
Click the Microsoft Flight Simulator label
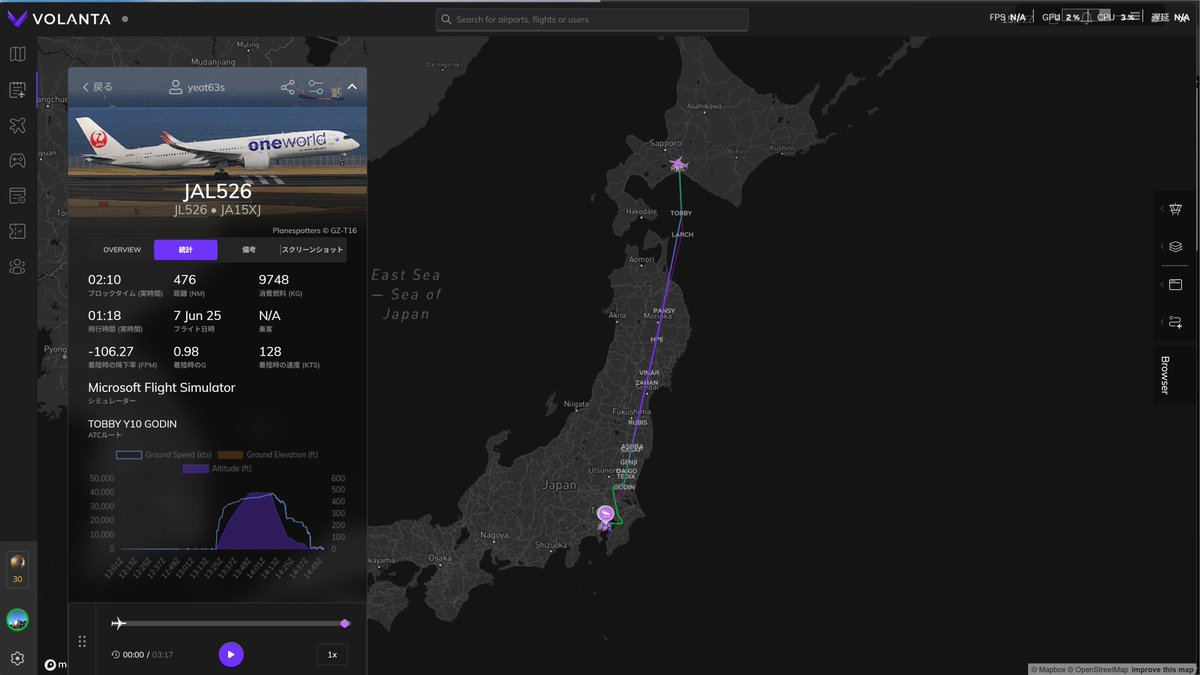click(x=161, y=387)
